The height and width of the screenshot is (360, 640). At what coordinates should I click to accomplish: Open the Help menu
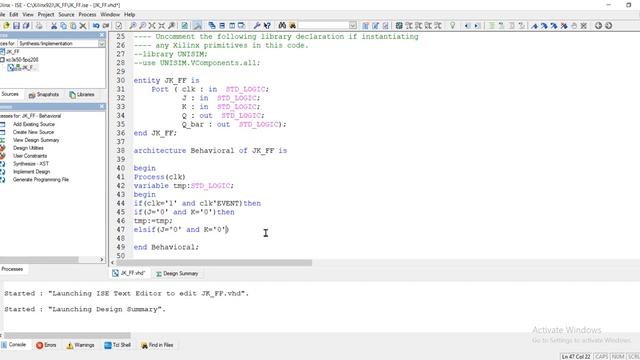129,14
